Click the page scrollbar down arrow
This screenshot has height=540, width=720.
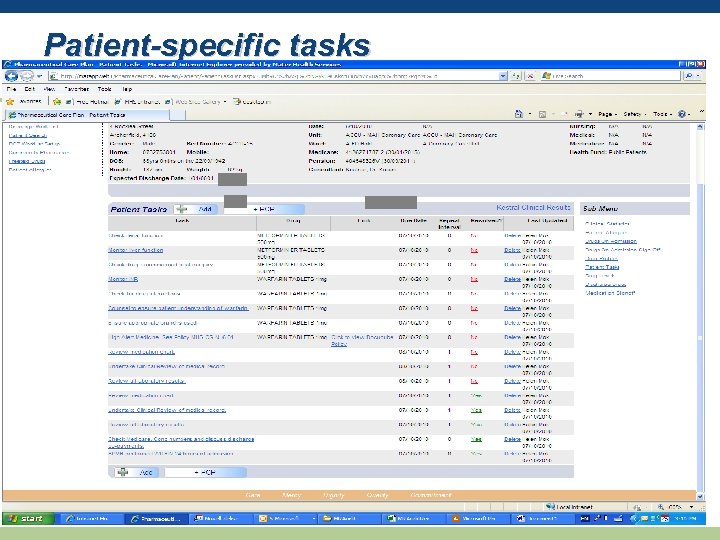point(700,496)
